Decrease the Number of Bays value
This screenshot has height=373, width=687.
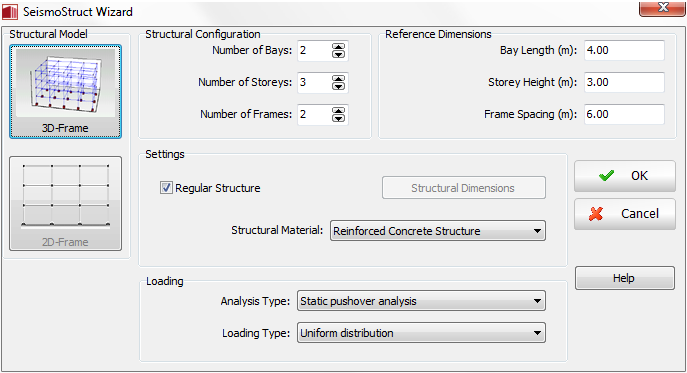coord(338,55)
